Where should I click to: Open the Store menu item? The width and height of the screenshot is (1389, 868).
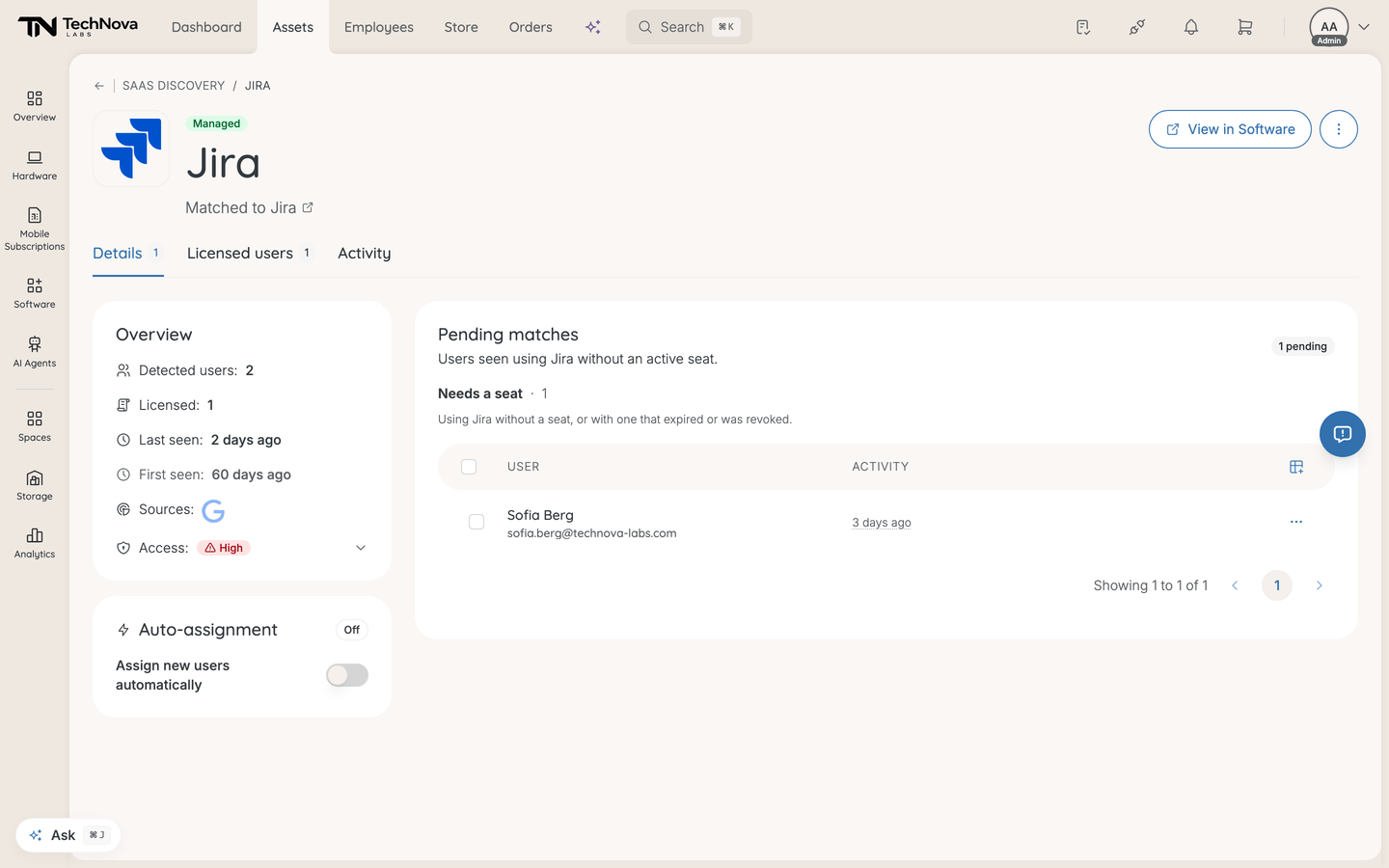pyautogui.click(x=461, y=27)
